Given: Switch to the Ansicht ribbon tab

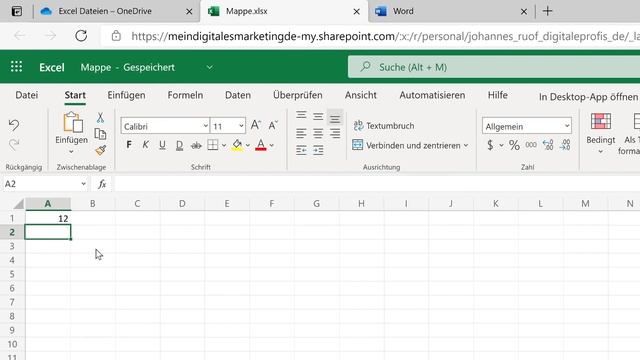Looking at the screenshot, I should (361, 95).
